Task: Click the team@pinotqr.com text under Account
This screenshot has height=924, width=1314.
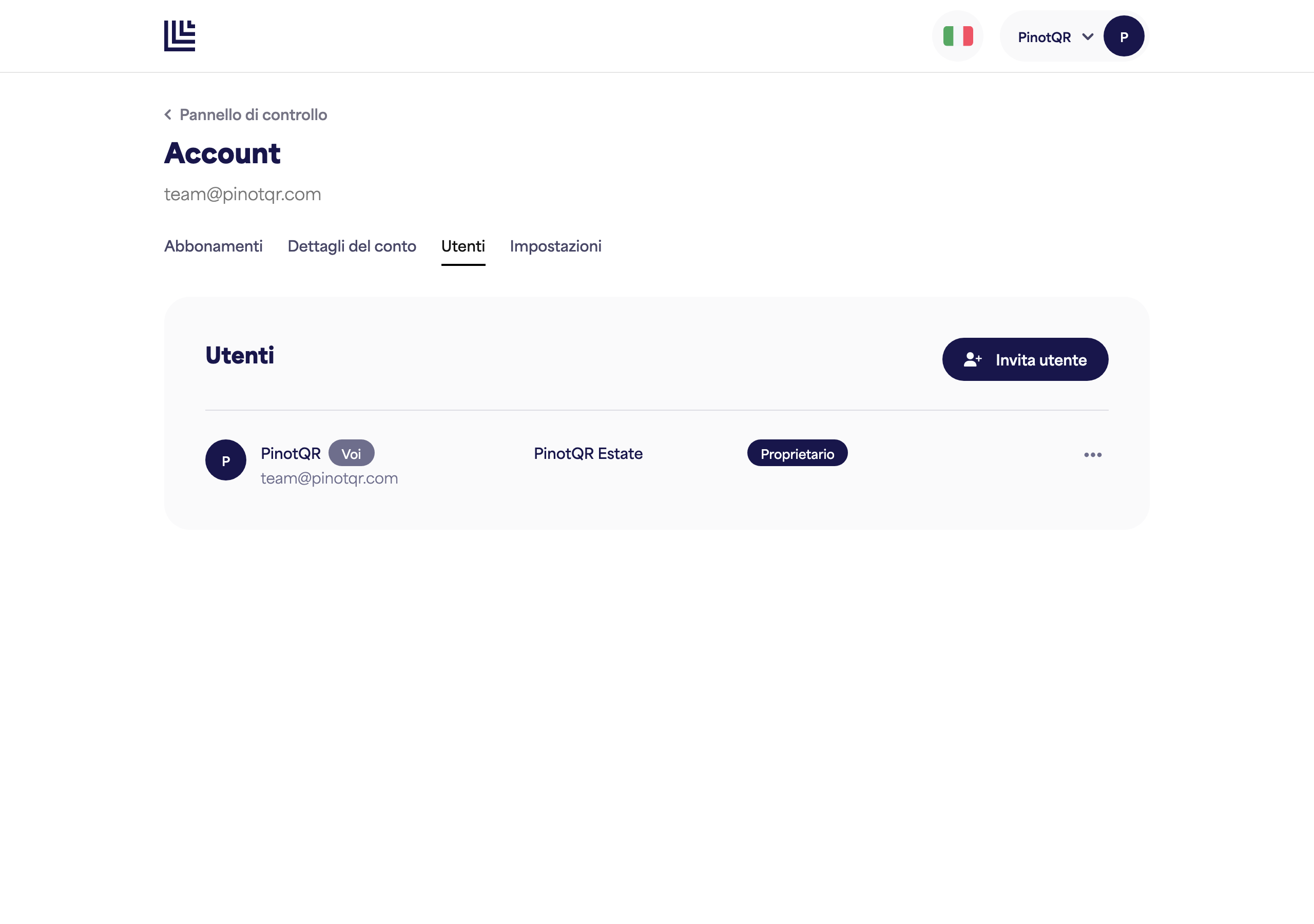Action: 242,194
